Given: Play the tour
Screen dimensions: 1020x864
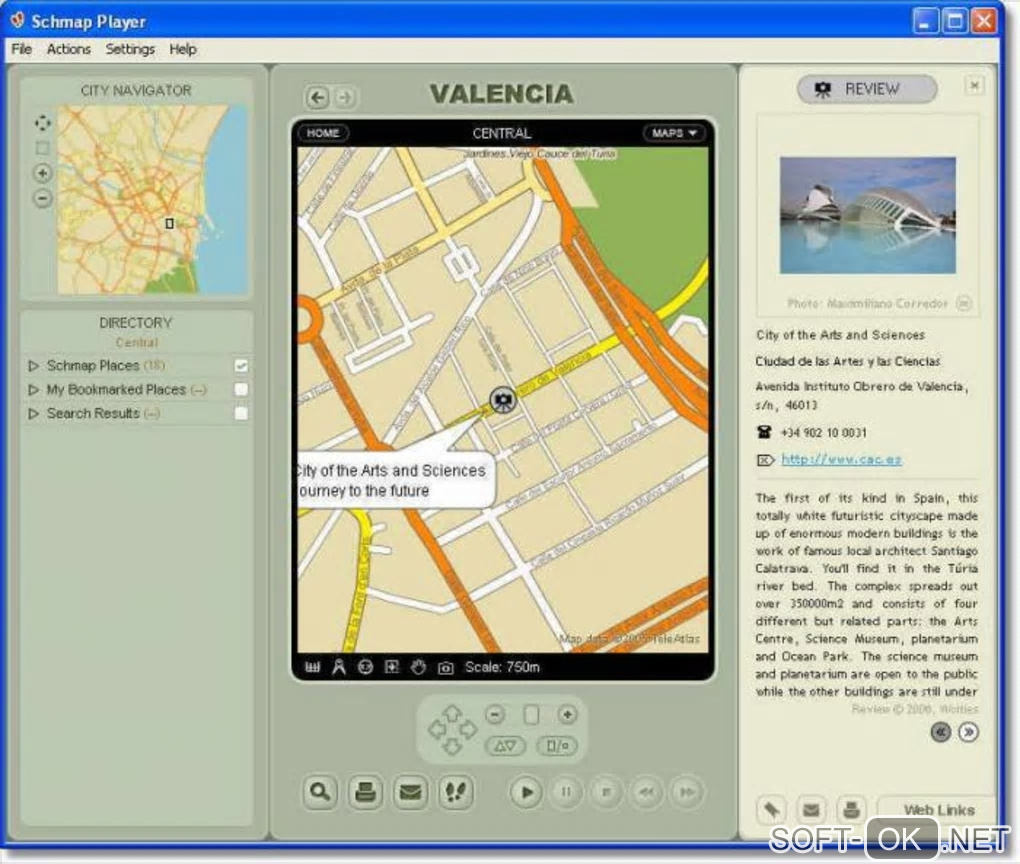Looking at the screenshot, I should coord(526,792).
